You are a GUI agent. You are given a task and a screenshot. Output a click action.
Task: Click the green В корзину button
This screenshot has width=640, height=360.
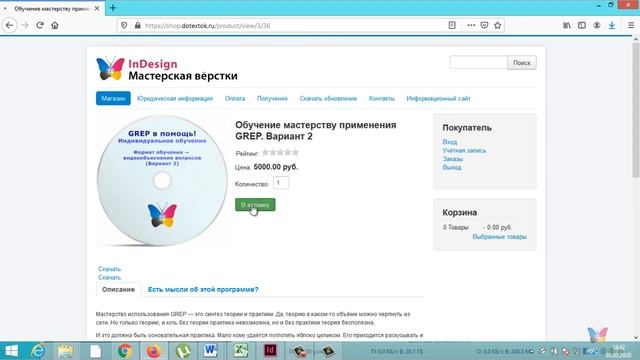click(255, 204)
